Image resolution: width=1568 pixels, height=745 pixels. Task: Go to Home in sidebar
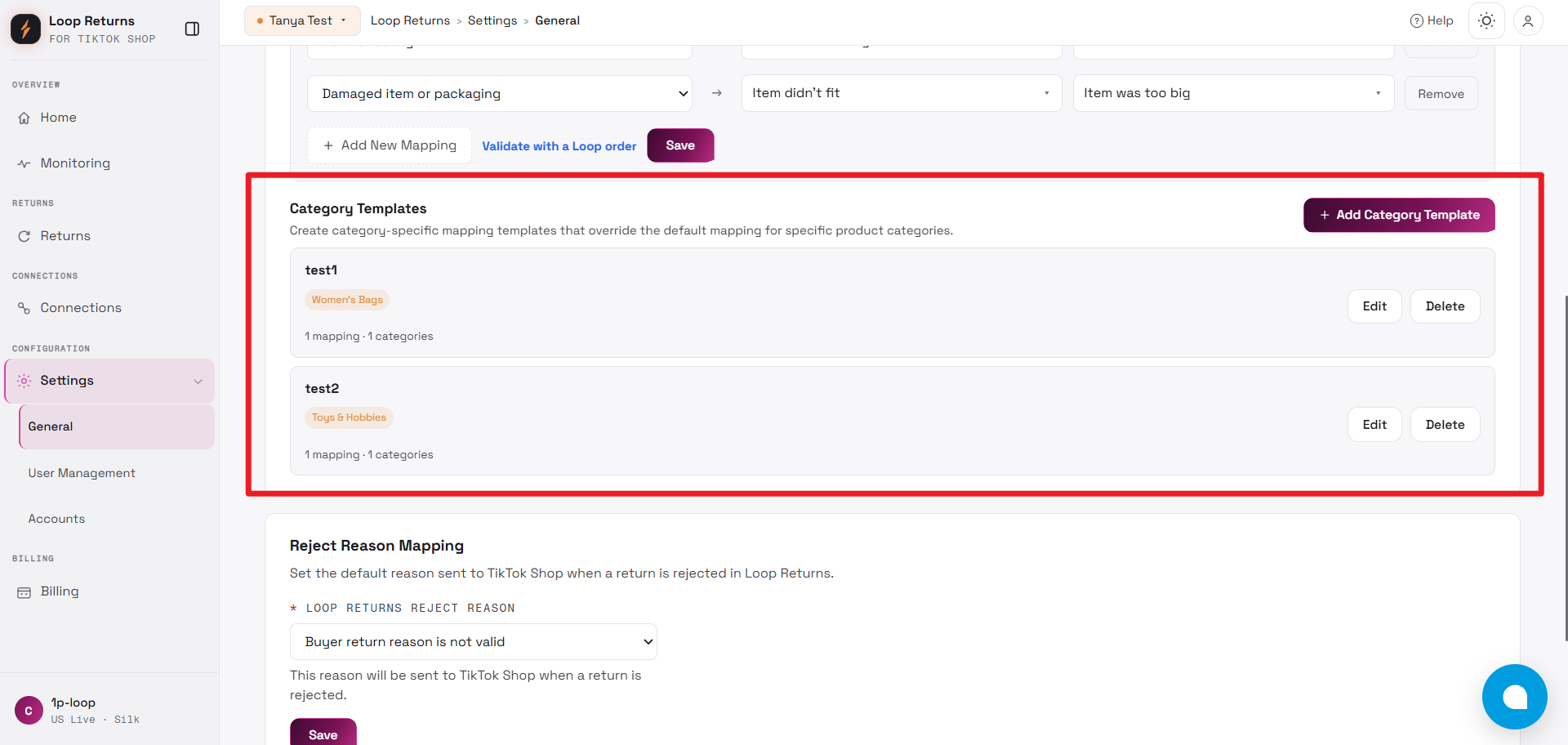pos(59,118)
